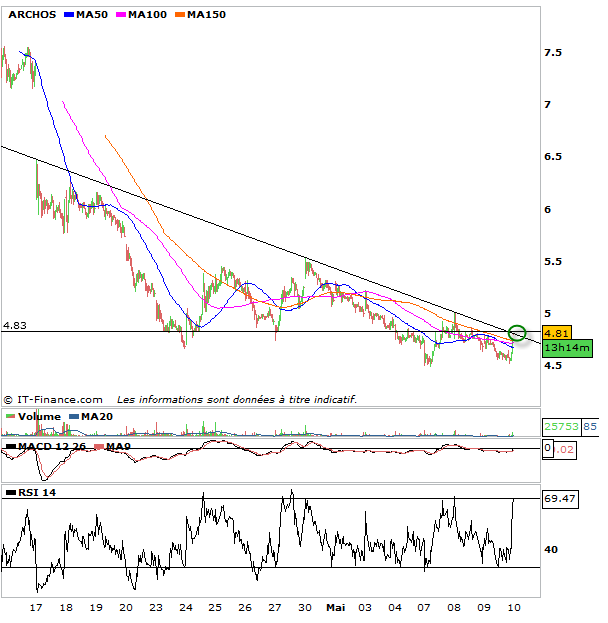Click the orange 4.81 current price tag

coord(556,333)
